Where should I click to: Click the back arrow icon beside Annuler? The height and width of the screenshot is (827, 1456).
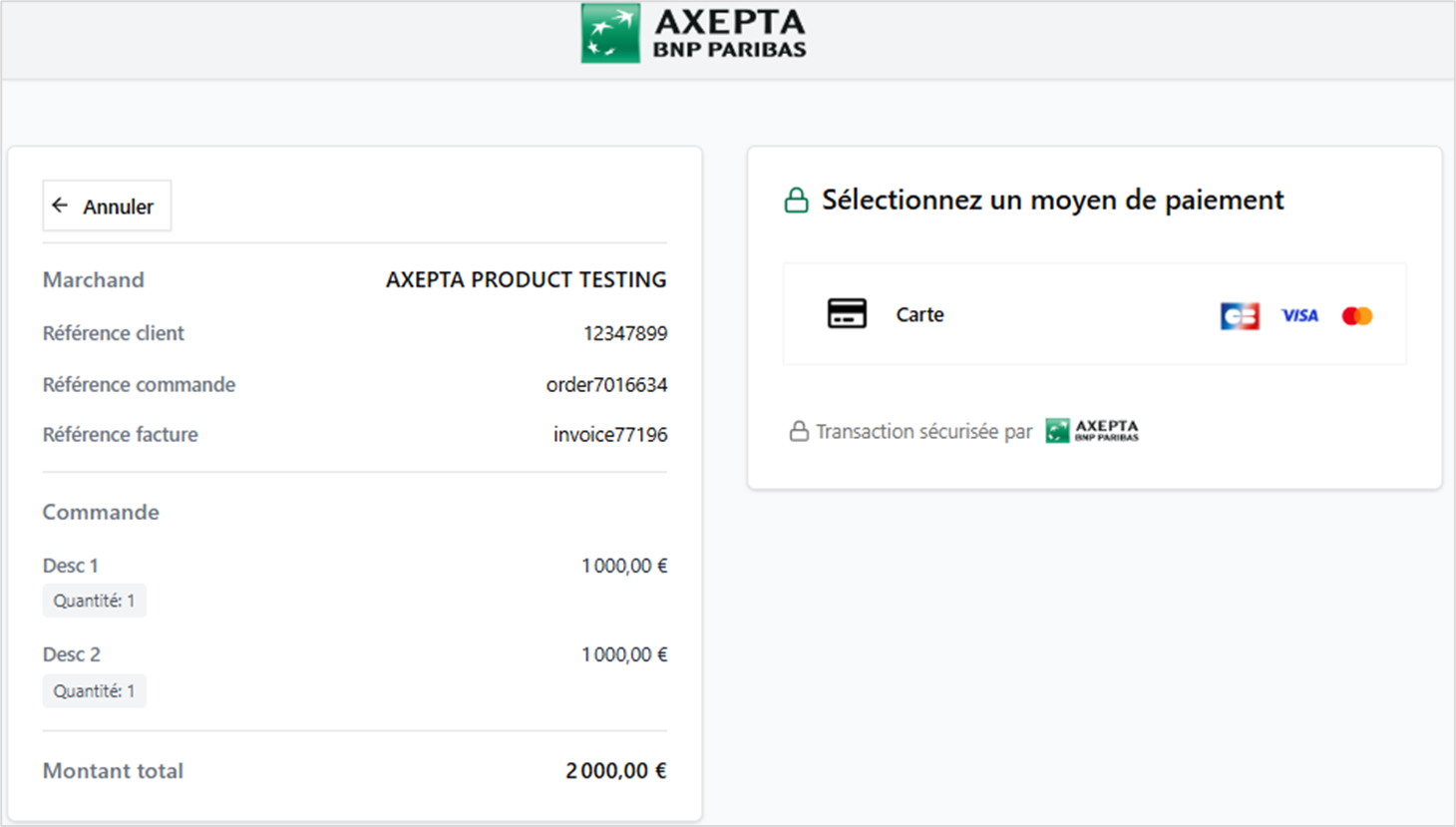(x=61, y=206)
